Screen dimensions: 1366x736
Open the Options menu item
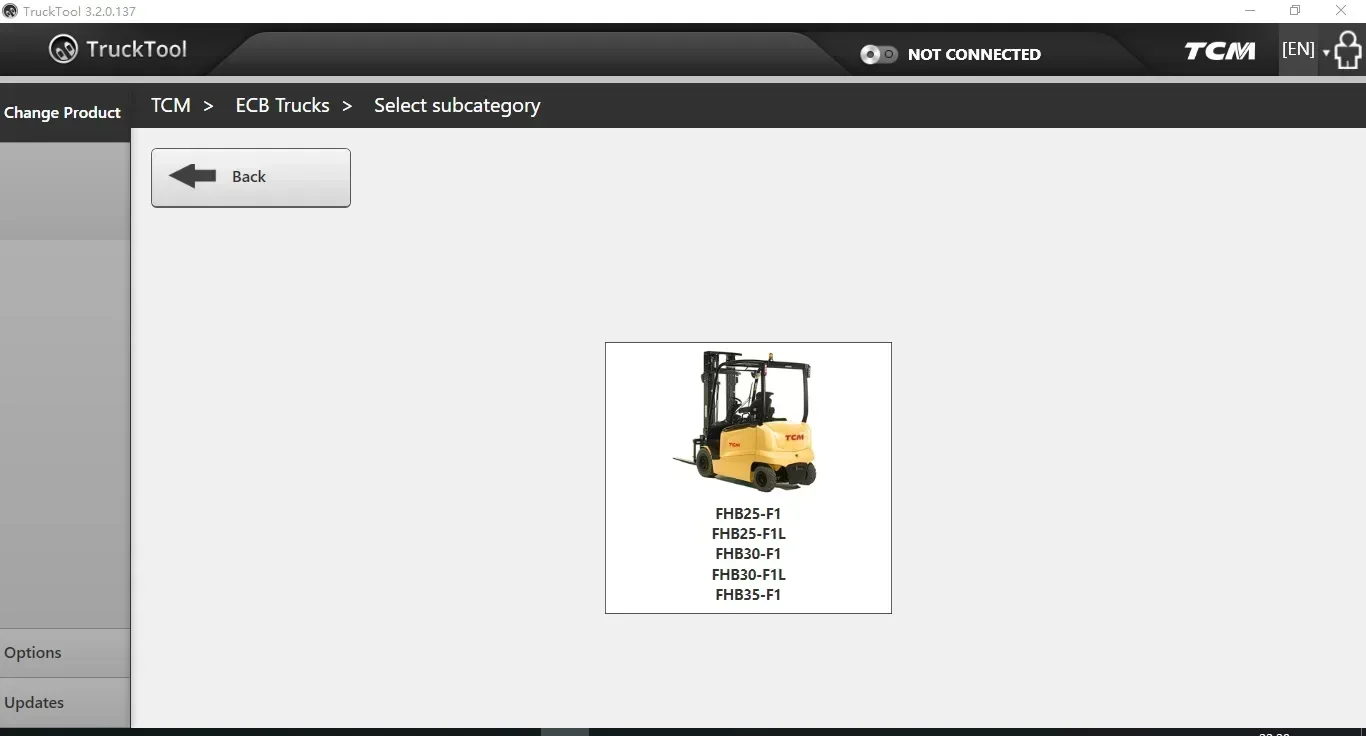[65, 653]
